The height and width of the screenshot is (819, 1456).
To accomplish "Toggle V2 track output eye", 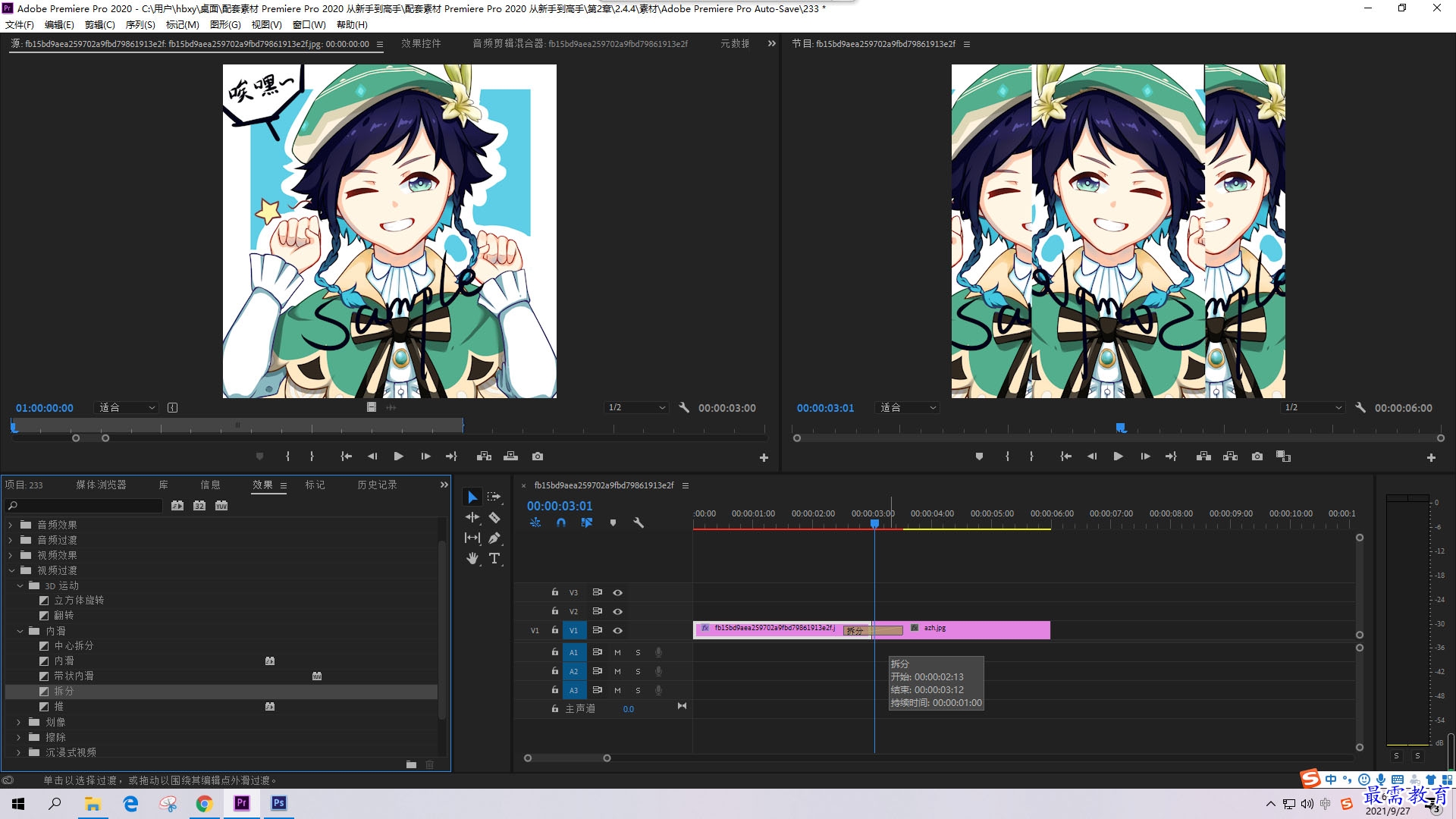I will 617,612.
